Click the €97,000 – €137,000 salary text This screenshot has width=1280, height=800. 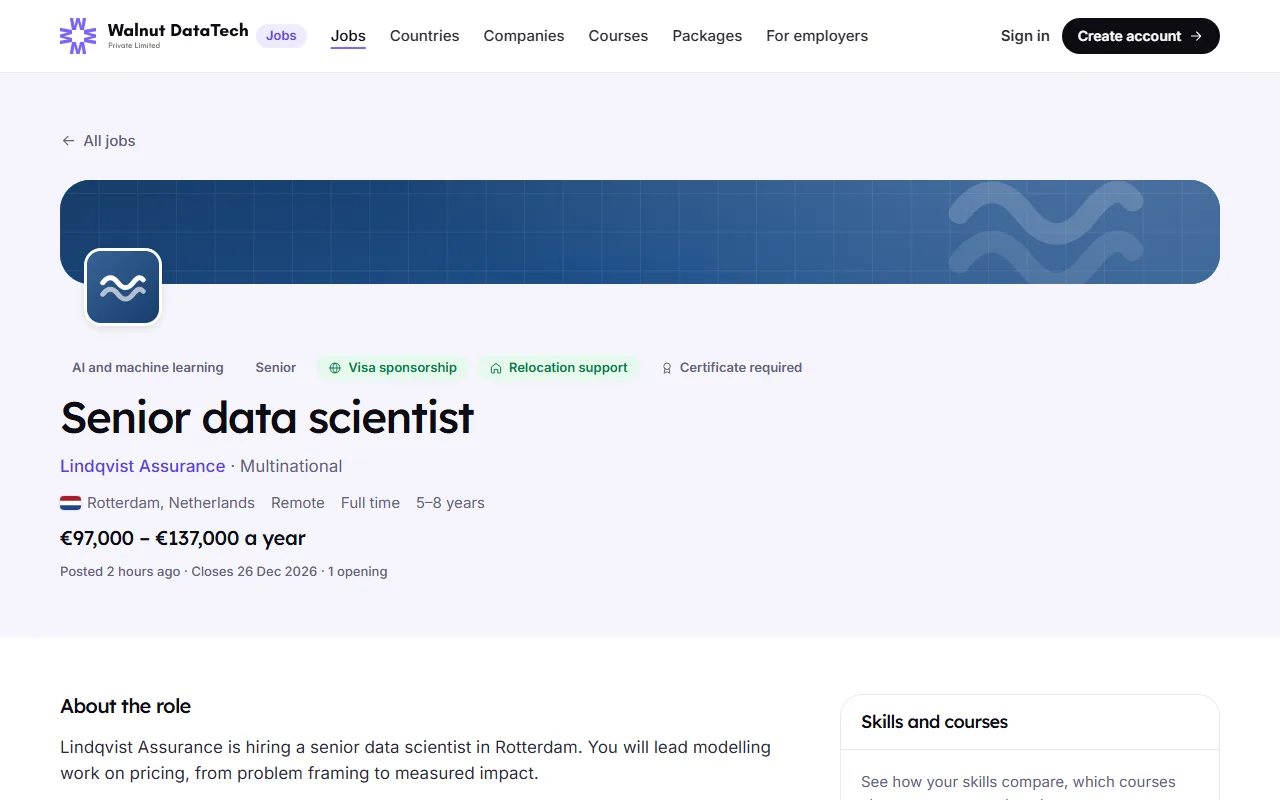tap(183, 538)
